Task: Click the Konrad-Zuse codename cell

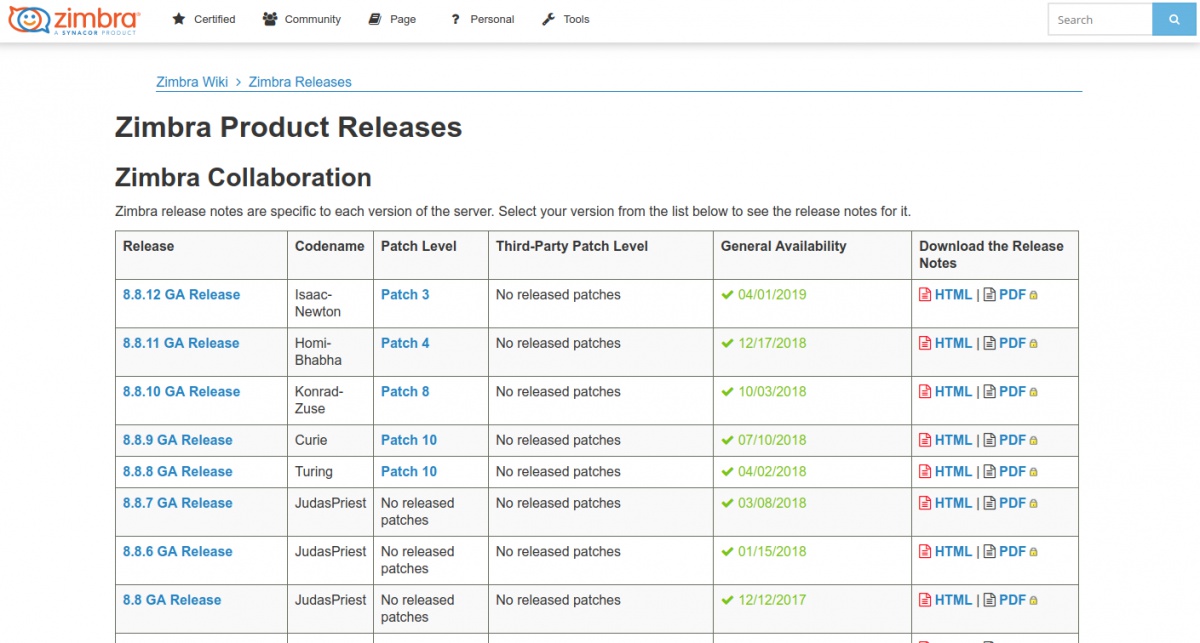Action: point(330,400)
